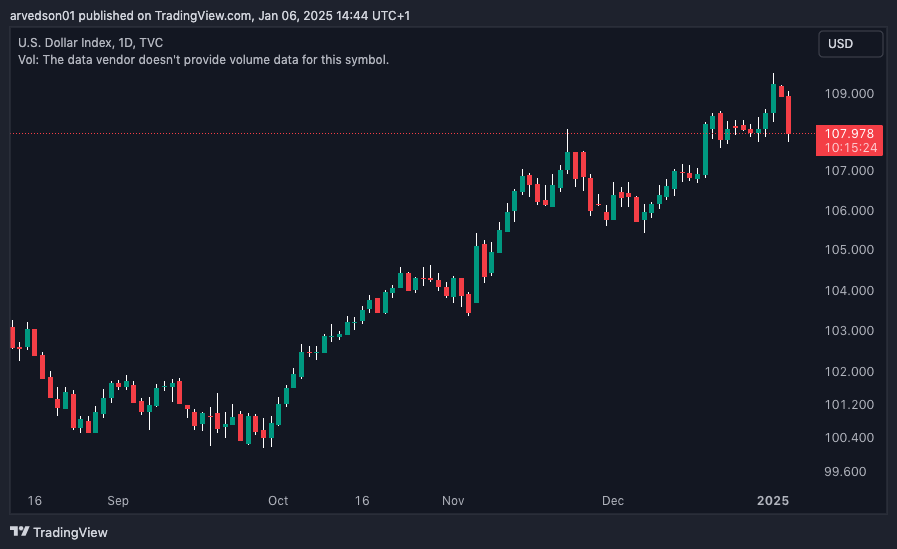Click the 107.978 current price label
This screenshot has width=897, height=549.
click(849, 133)
